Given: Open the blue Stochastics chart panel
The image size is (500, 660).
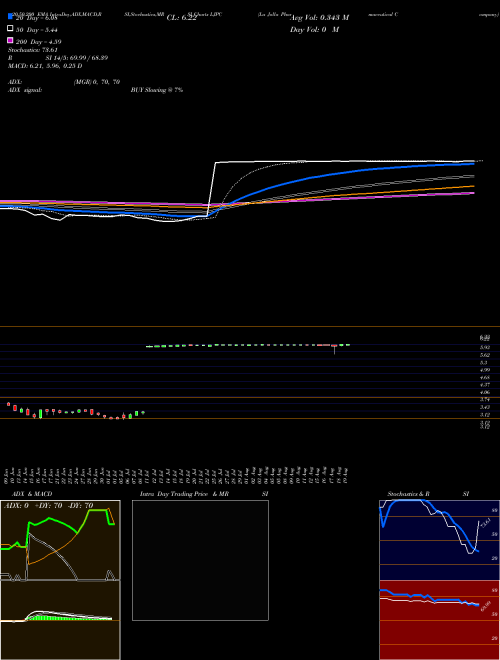Looking at the screenshot, I should coord(439,540).
